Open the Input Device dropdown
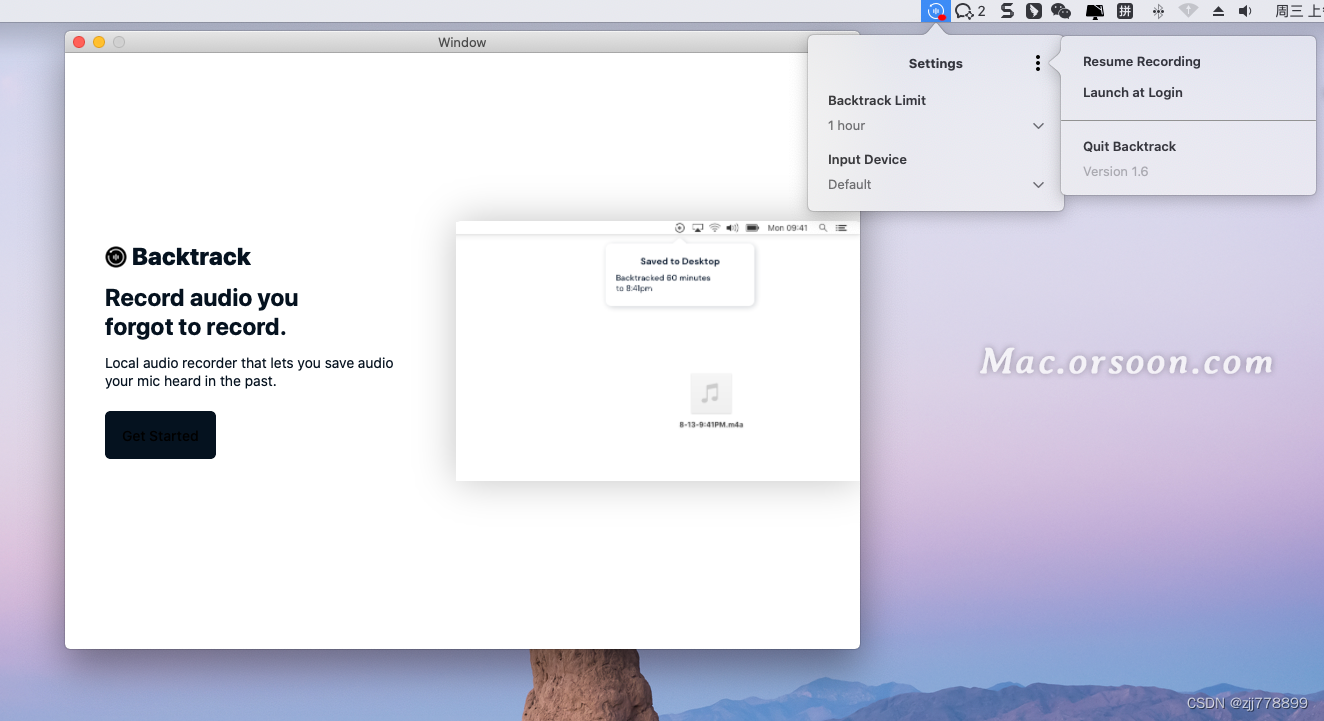The height and width of the screenshot is (721, 1324). click(x=1038, y=184)
